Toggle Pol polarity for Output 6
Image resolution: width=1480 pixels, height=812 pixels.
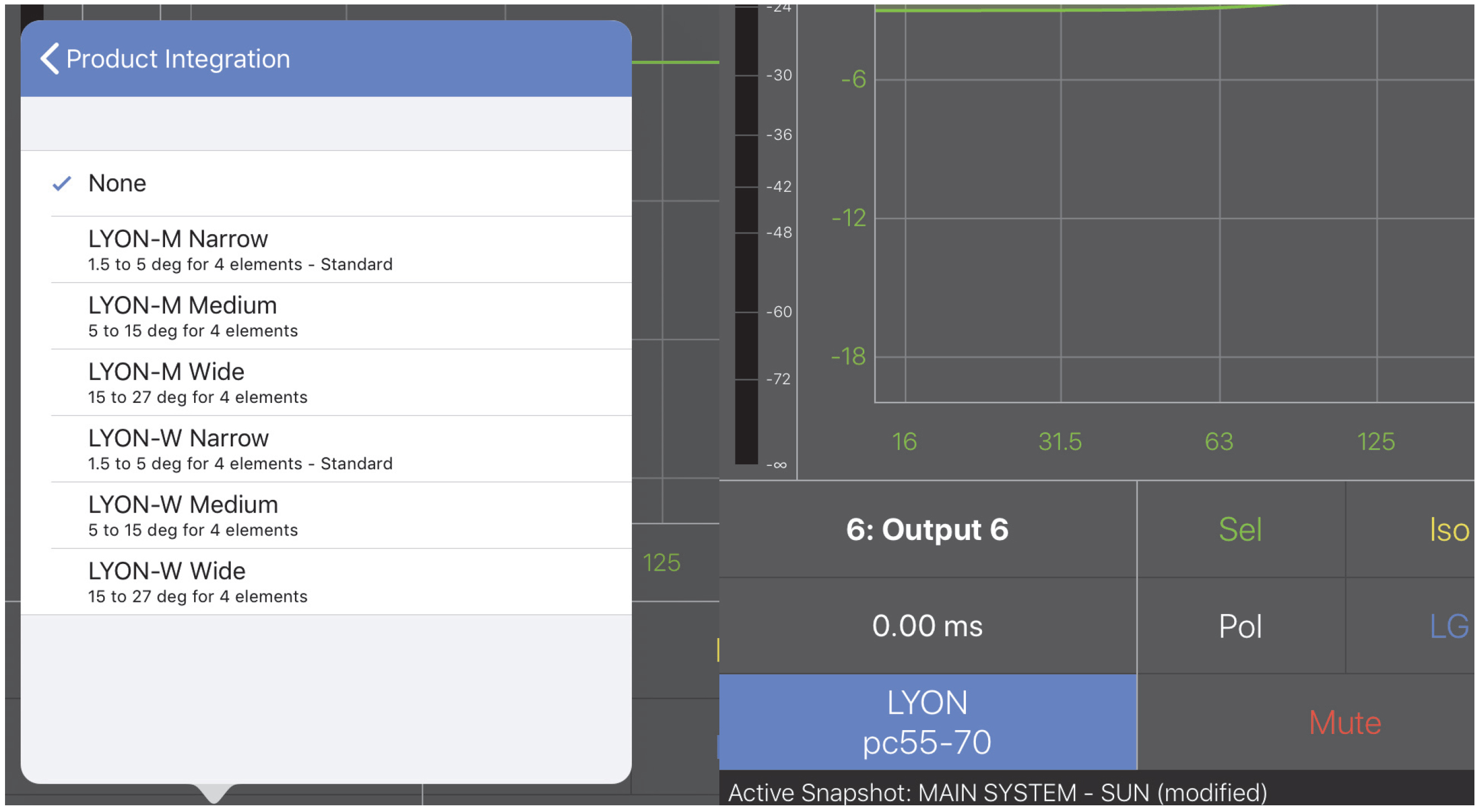1241,626
